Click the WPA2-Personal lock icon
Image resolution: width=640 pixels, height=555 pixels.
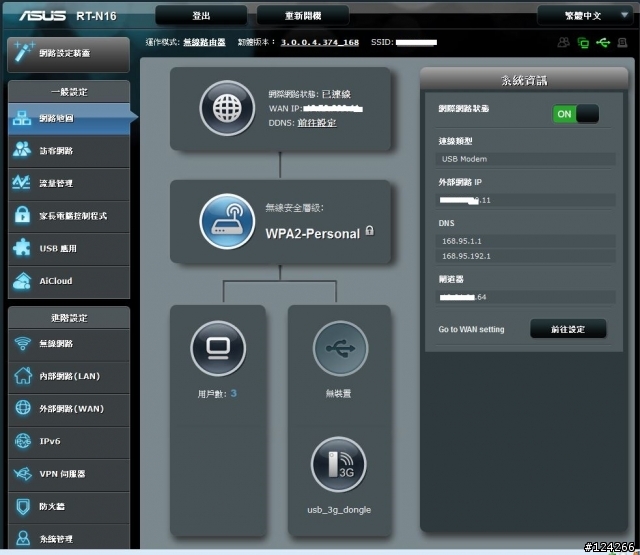[x=369, y=231]
